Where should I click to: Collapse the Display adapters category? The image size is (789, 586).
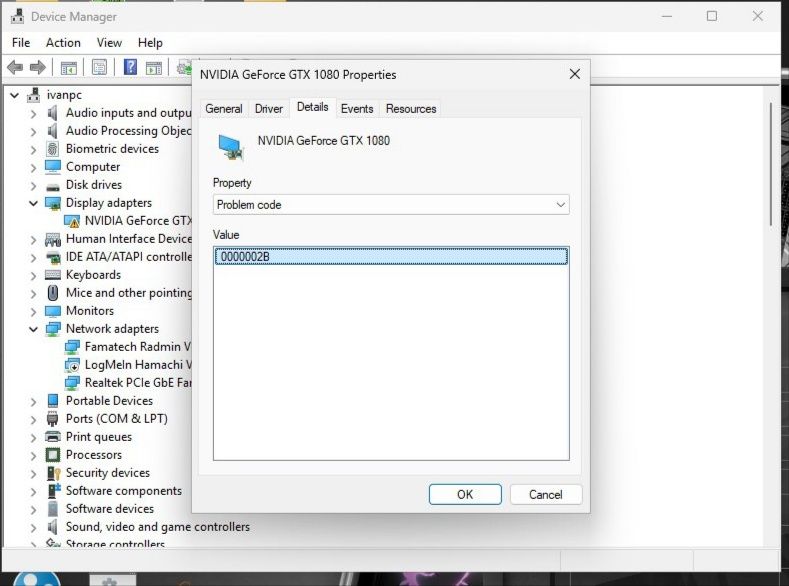point(33,203)
